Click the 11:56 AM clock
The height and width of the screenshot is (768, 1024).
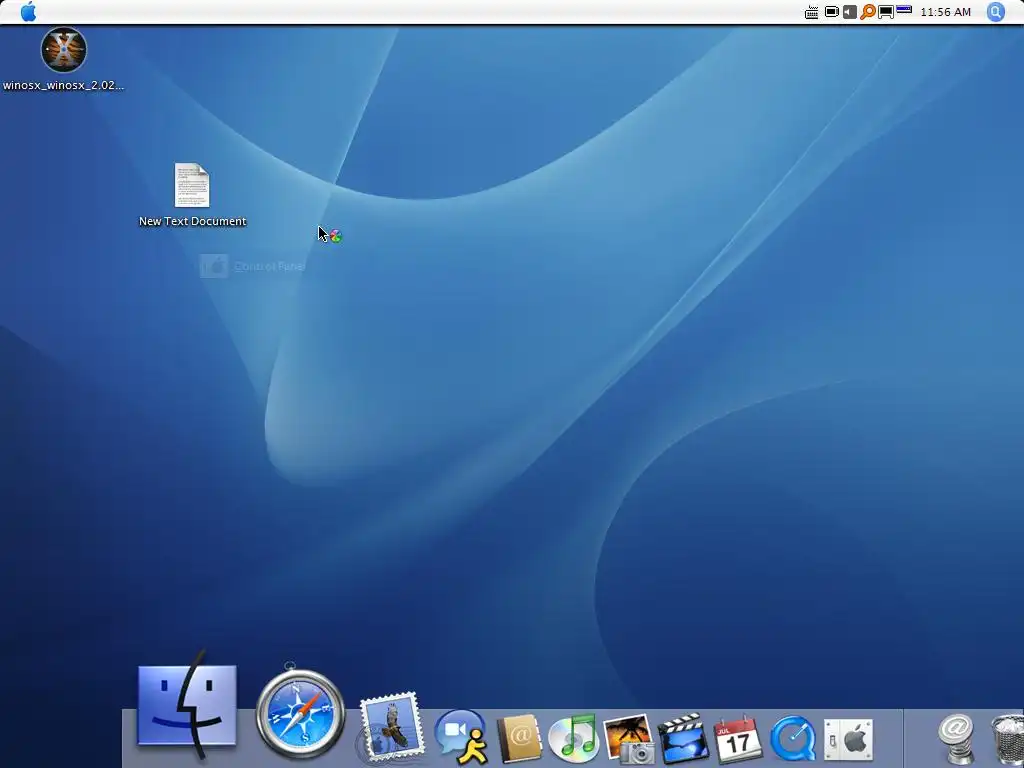pos(946,12)
